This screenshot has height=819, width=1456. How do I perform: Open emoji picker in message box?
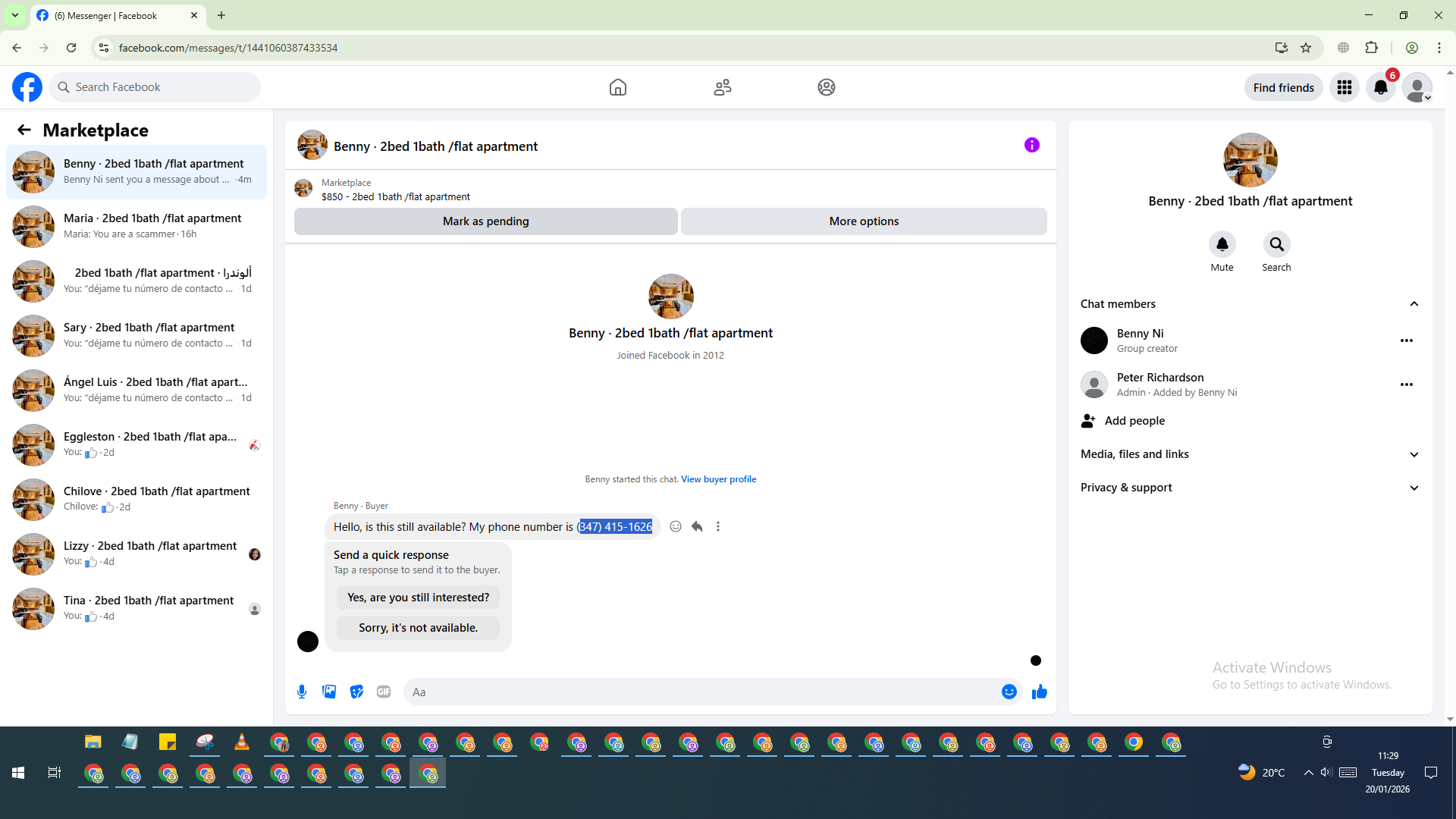click(1009, 692)
